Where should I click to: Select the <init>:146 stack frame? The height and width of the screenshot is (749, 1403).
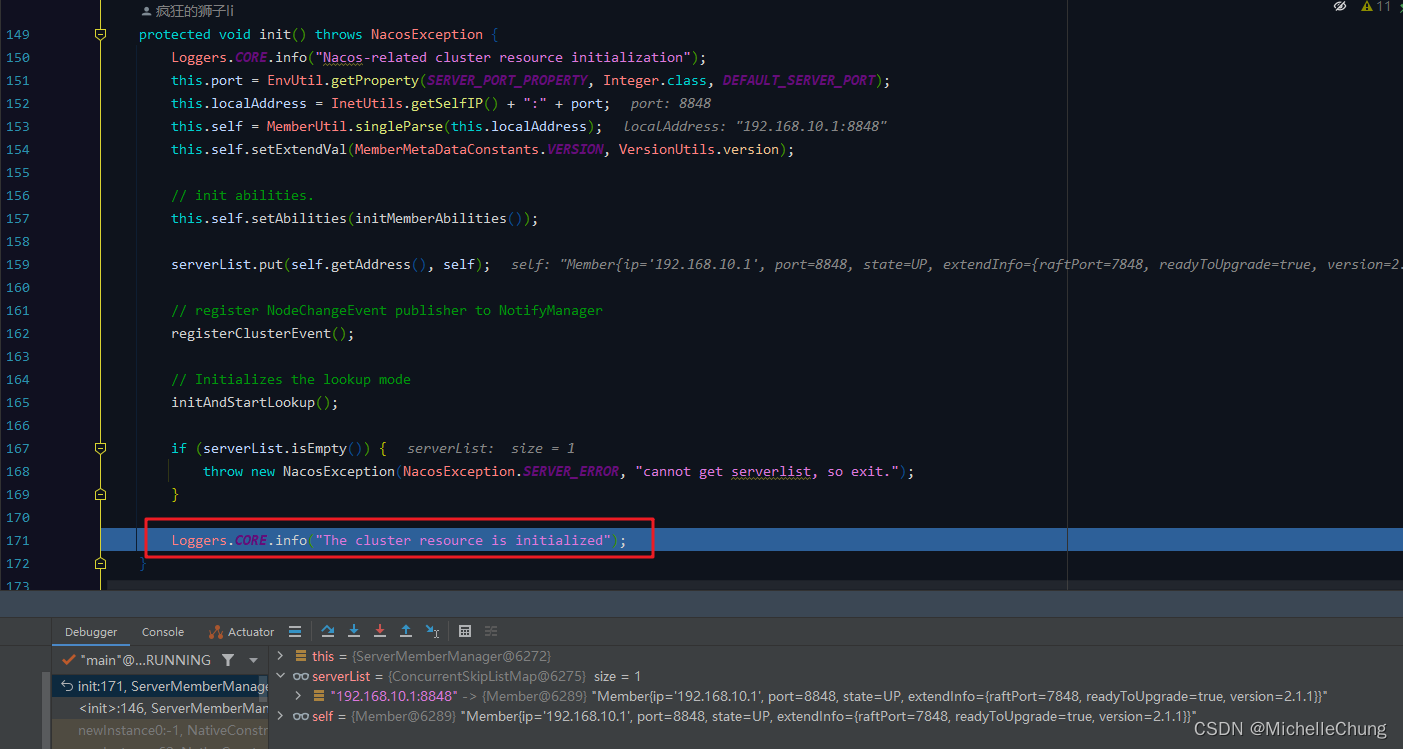pos(161,708)
